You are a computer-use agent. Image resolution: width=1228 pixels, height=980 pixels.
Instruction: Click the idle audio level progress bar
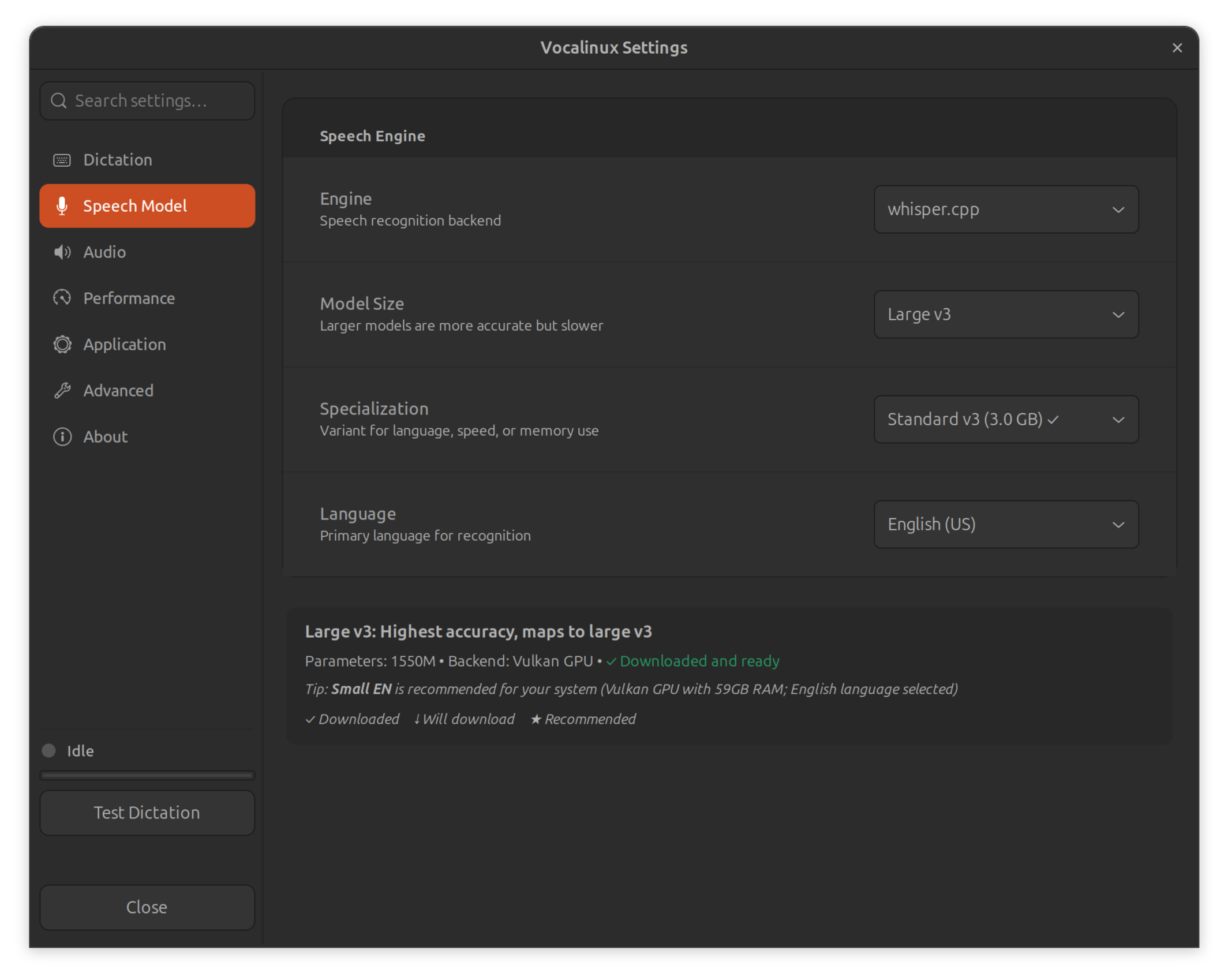(147, 776)
